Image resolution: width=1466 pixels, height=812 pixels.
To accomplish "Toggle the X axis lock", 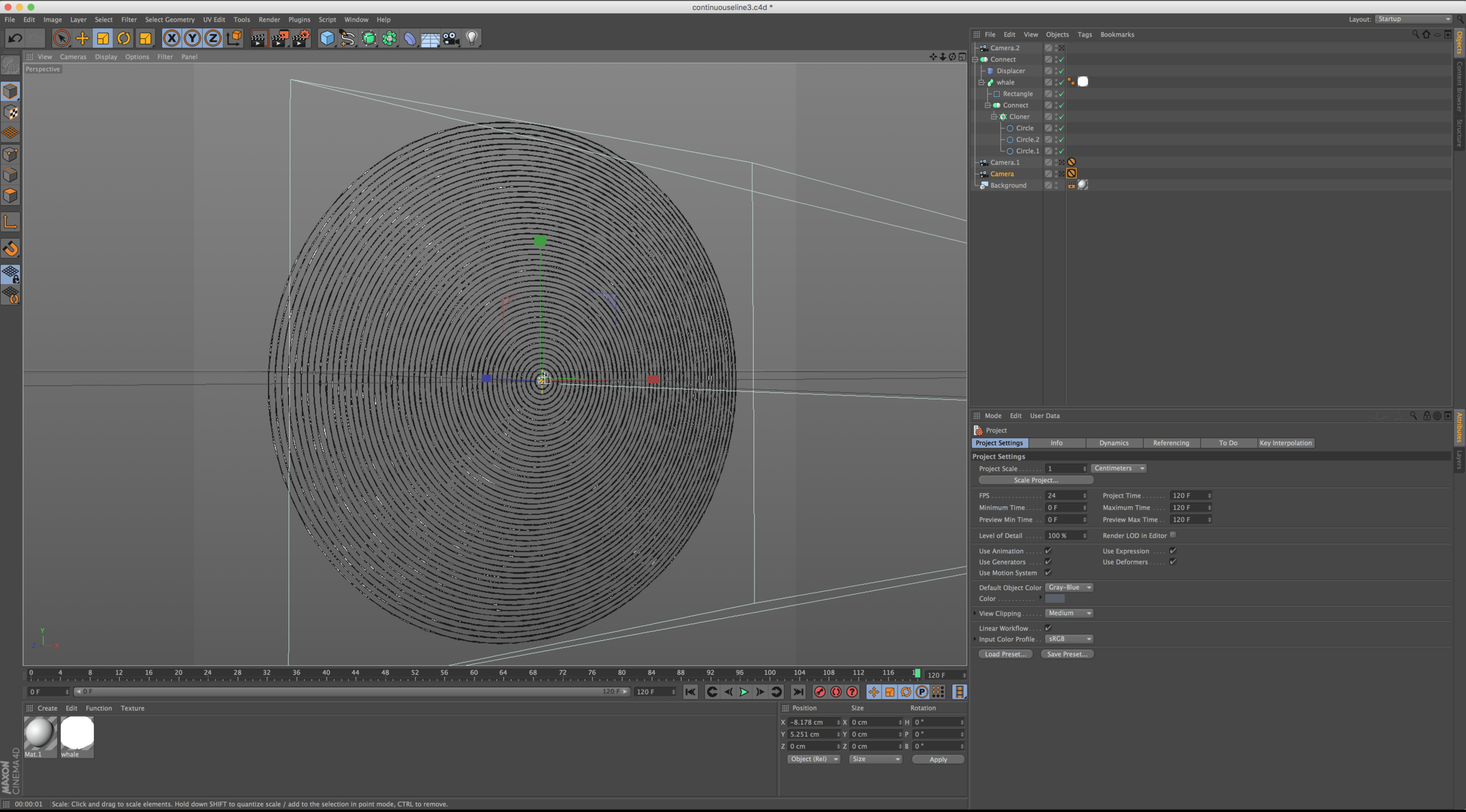I will [171, 39].
